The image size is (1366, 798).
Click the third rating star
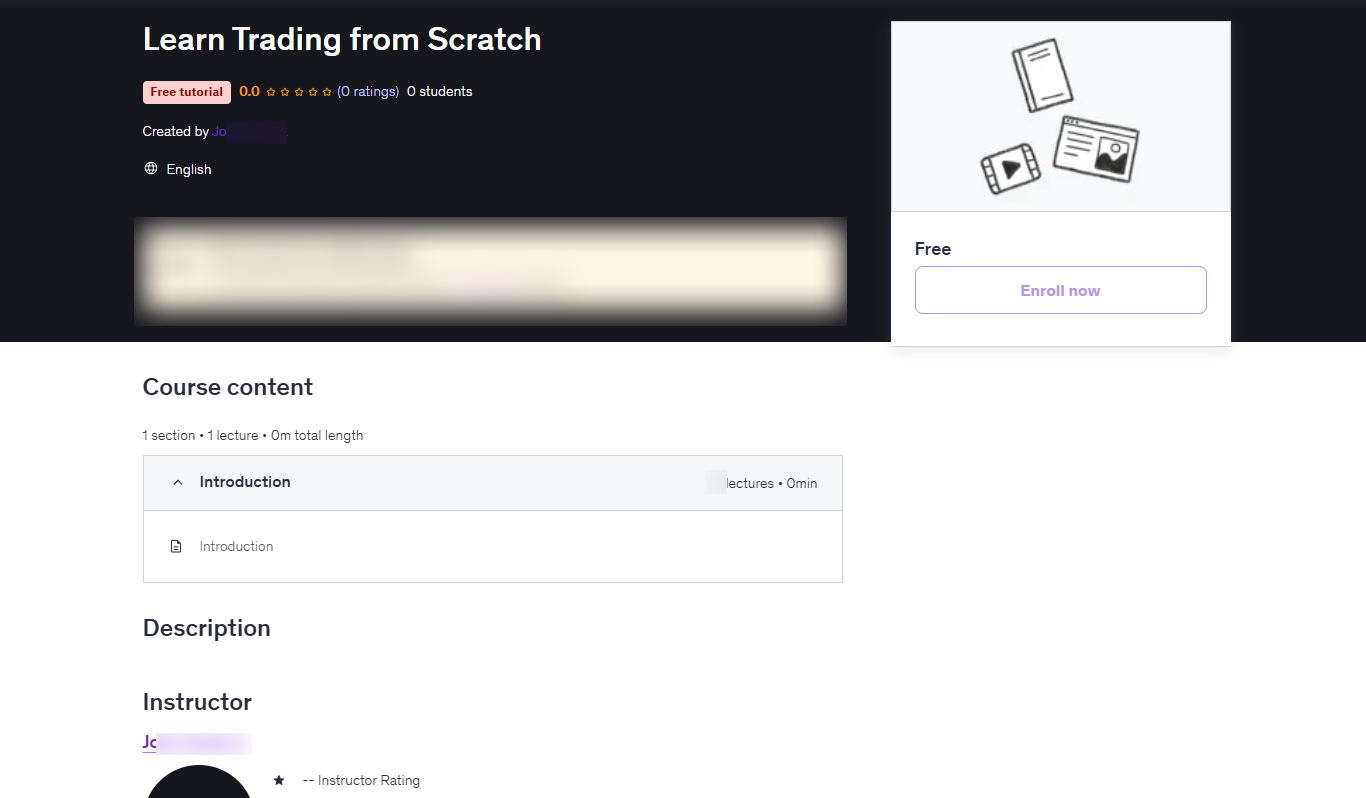(299, 92)
